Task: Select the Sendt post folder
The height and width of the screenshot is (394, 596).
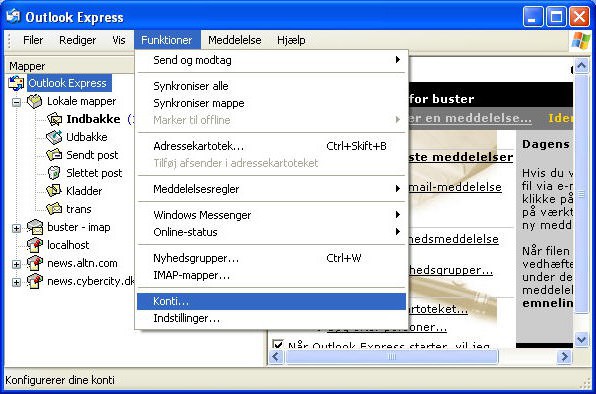Action: tap(92, 155)
